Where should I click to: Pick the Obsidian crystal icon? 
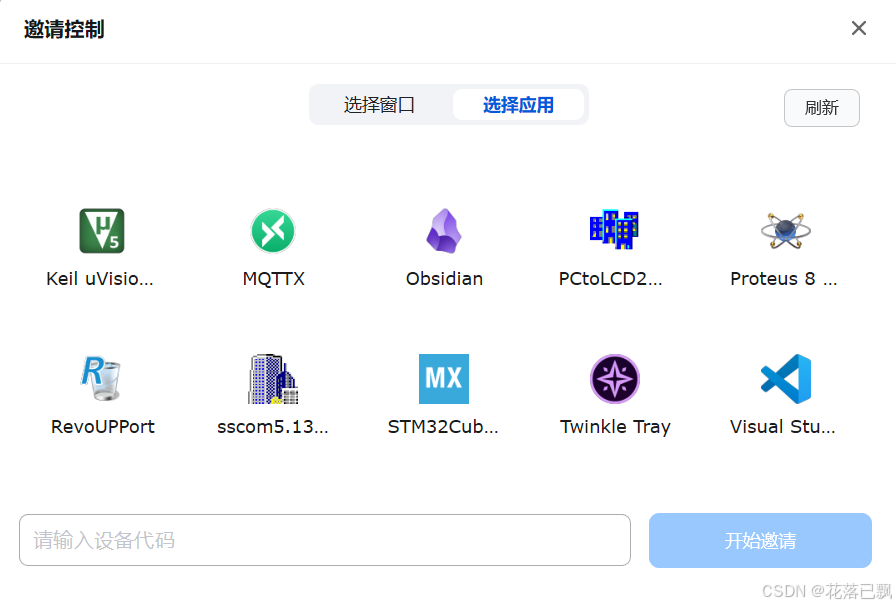coord(444,231)
